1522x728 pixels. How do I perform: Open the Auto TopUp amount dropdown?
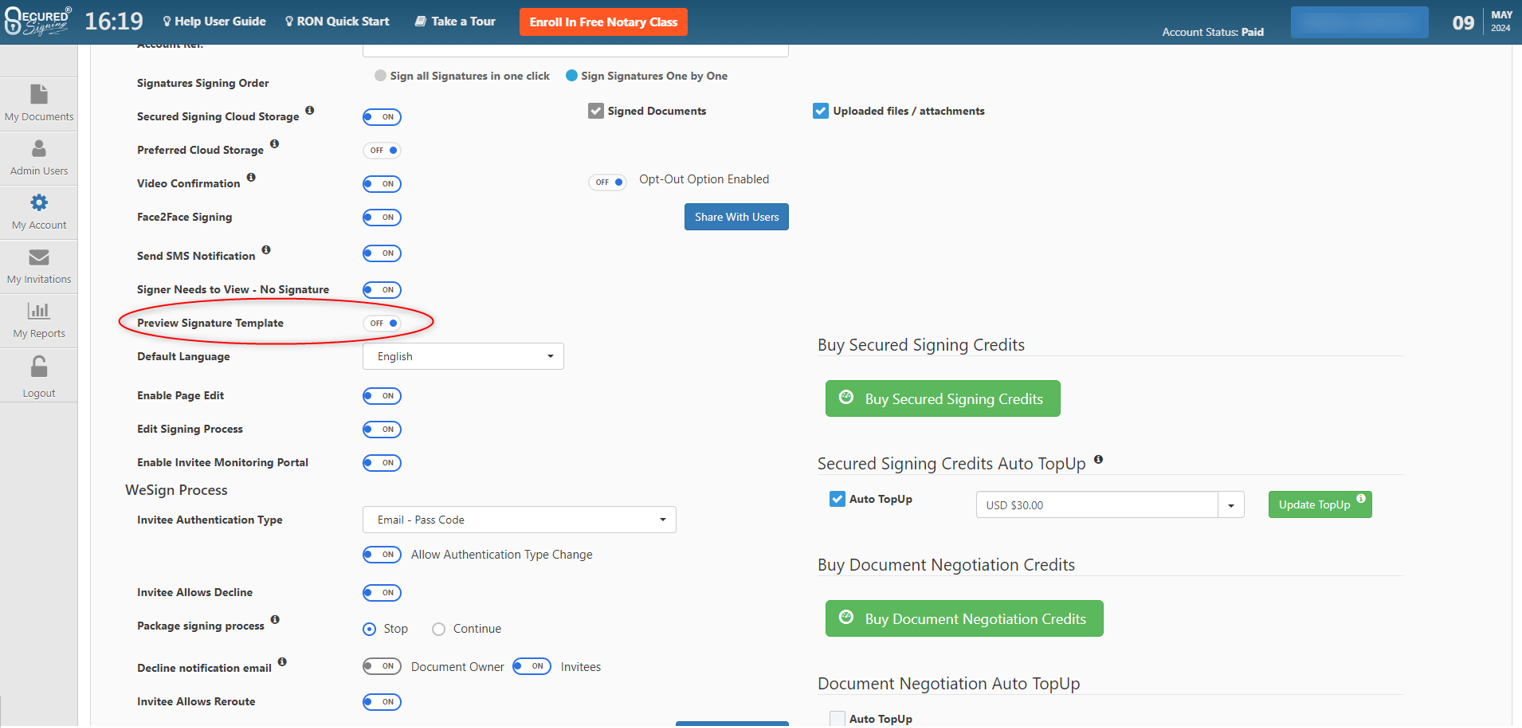pyautogui.click(x=1231, y=505)
